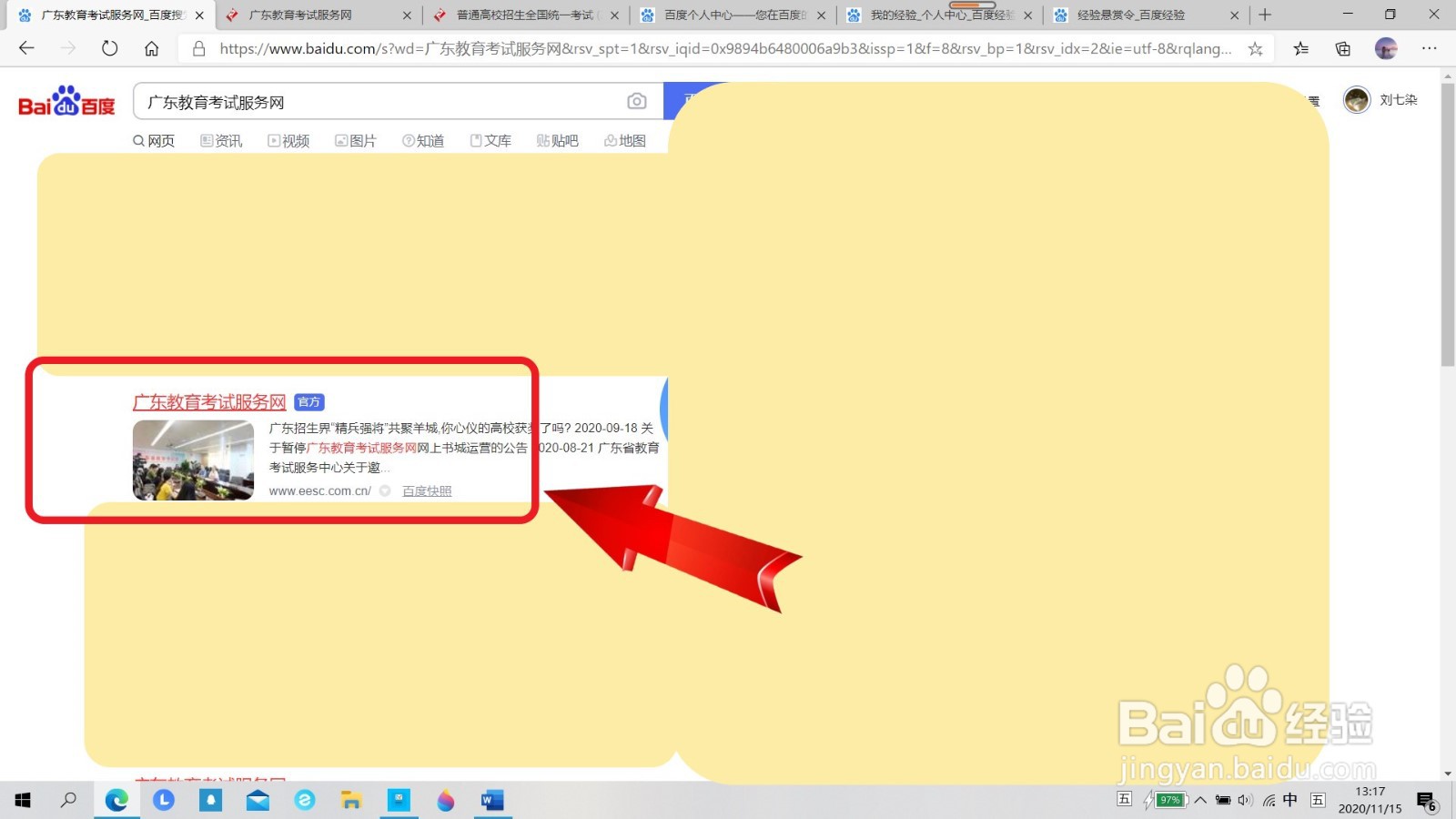Open Internet Explorer from taskbar
Viewport: 1456px width, 819px height.
305,800
